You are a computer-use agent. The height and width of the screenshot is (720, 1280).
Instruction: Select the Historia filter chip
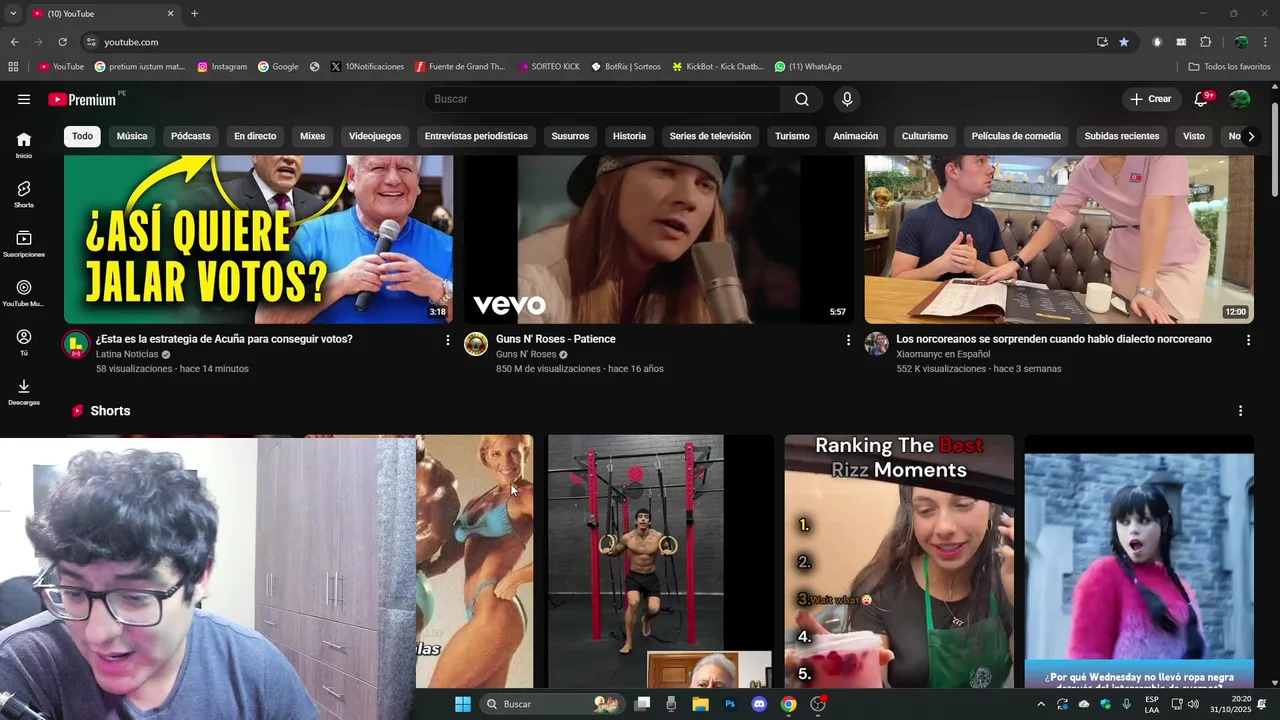(x=629, y=136)
